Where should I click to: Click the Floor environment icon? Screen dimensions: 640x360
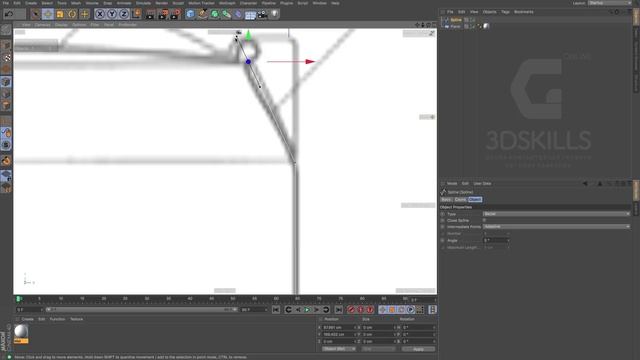coord(250,14)
